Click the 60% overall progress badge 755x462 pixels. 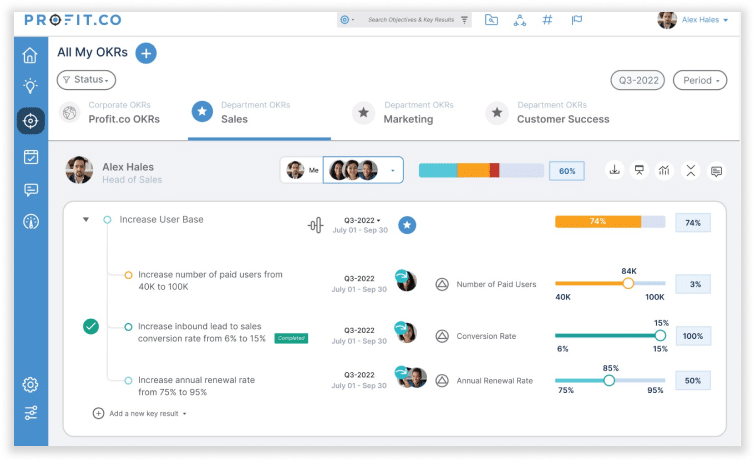(567, 171)
